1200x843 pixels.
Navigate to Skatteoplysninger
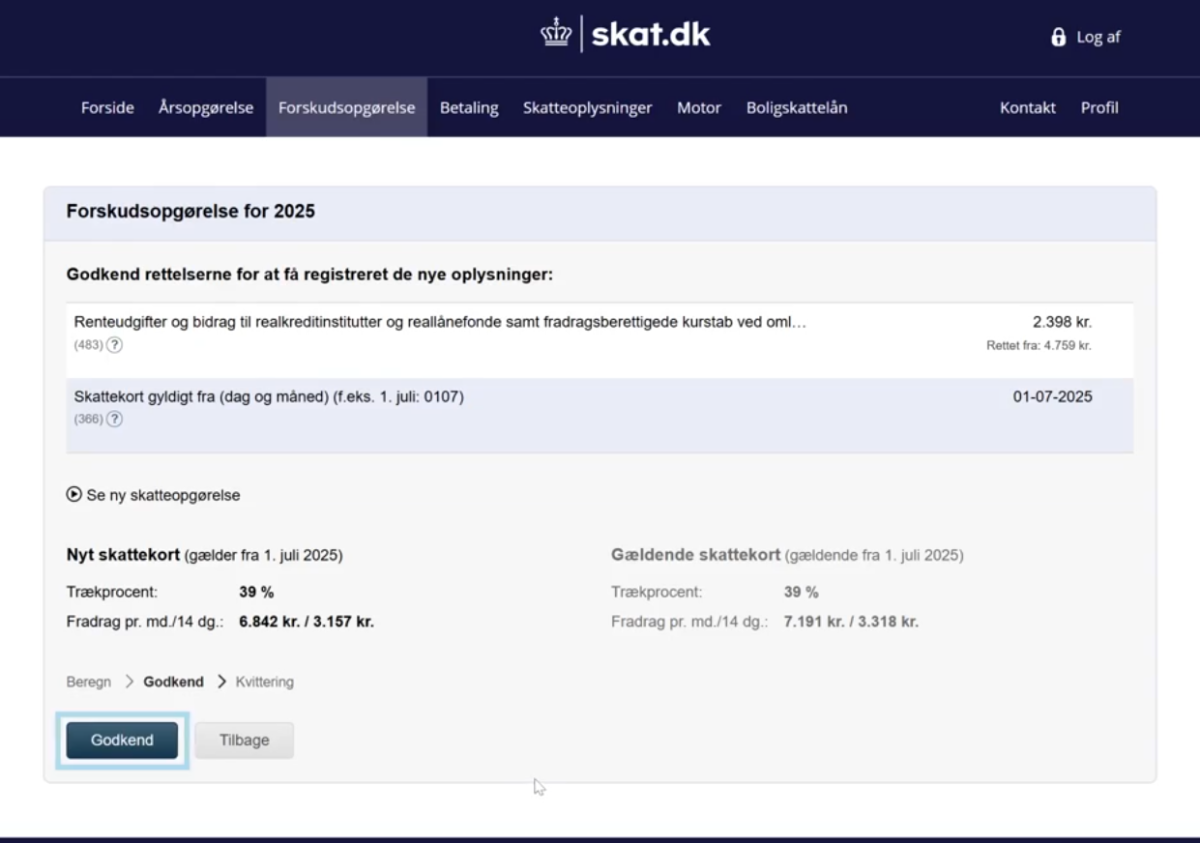(x=587, y=107)
